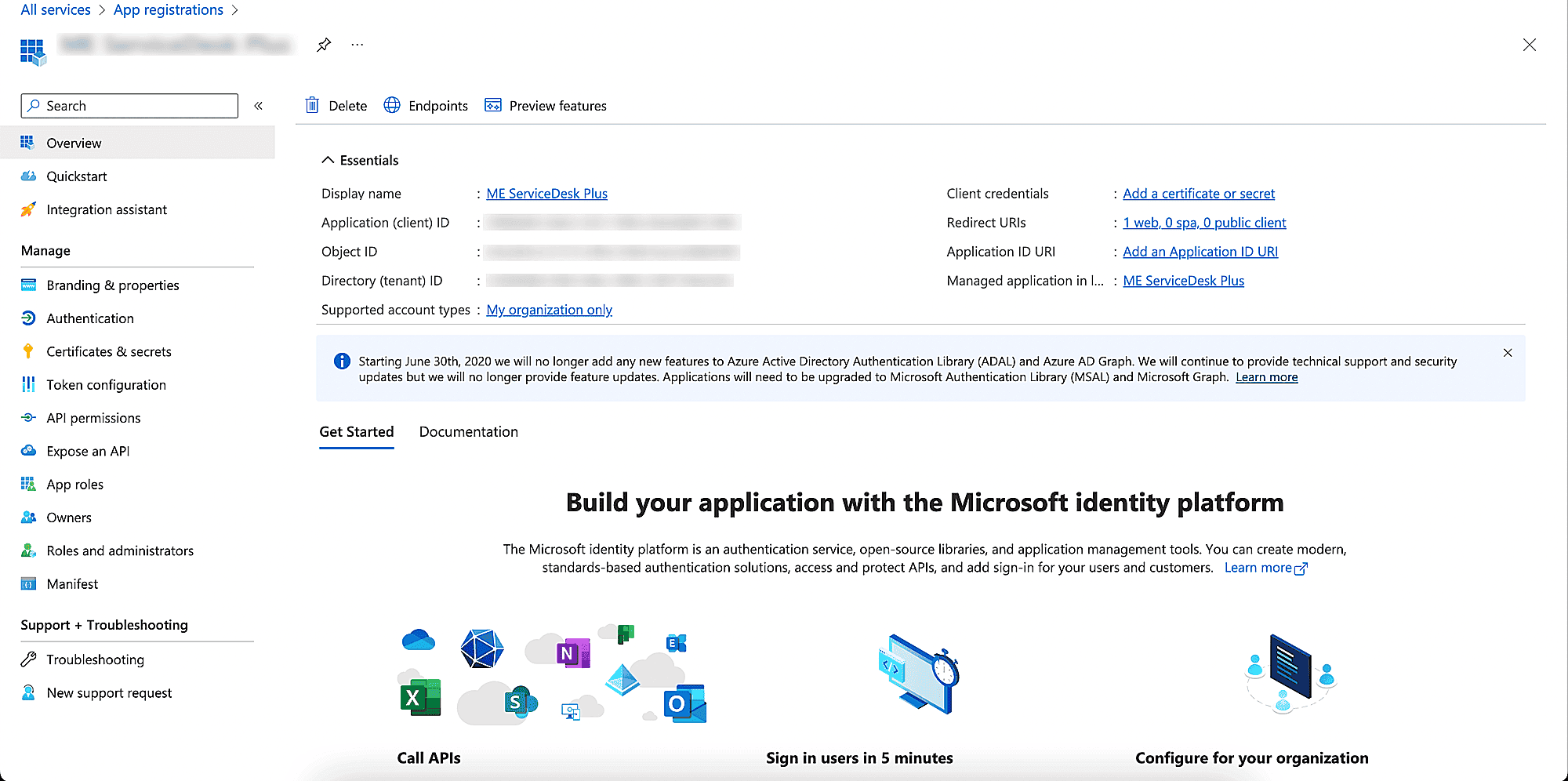Click the Troubleshooting wrench icon
Image resolution: width=1568 pixels, height=781 pixels.
point(28,659)
